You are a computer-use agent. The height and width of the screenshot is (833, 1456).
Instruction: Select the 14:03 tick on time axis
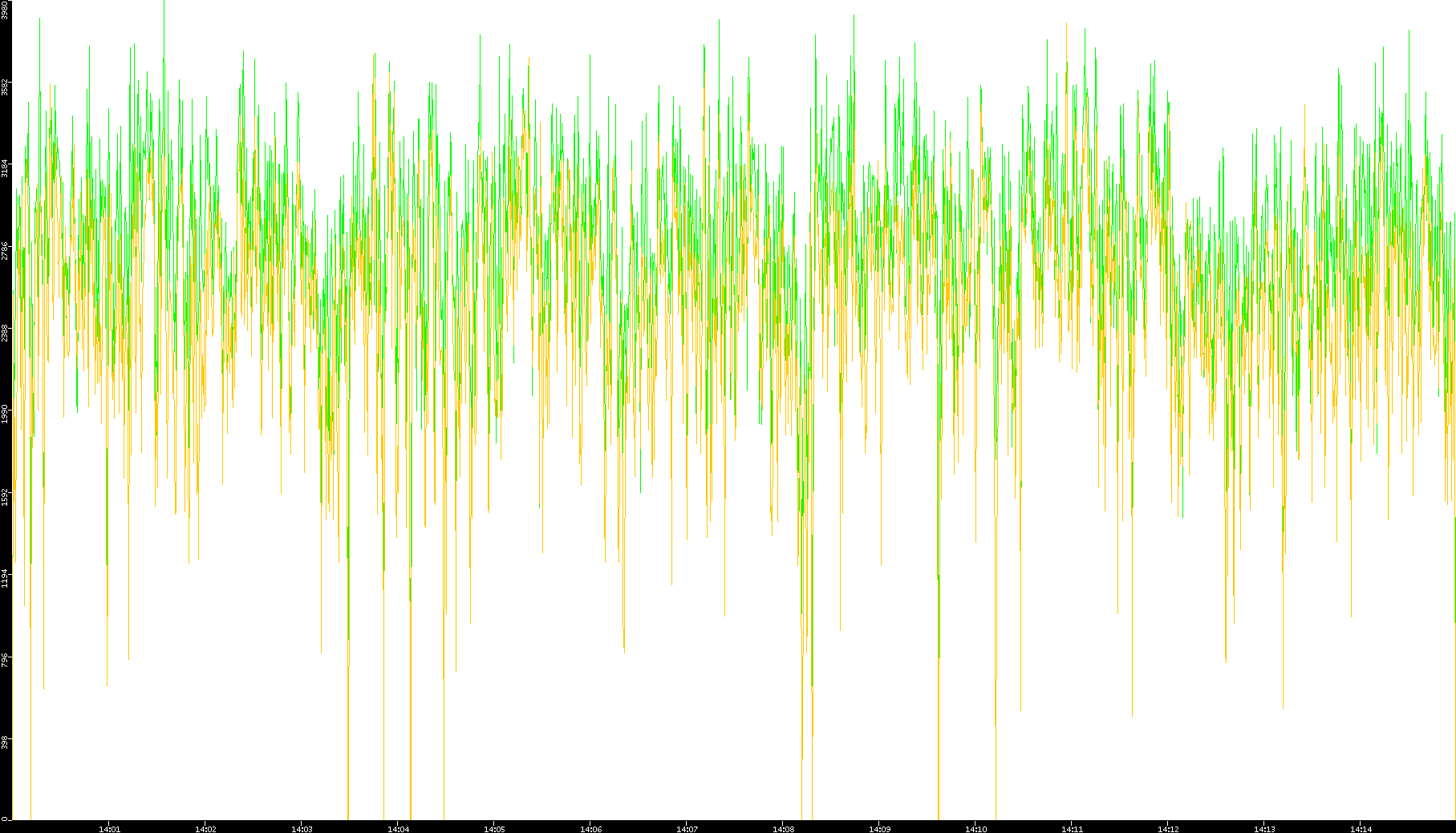[302, 829]
